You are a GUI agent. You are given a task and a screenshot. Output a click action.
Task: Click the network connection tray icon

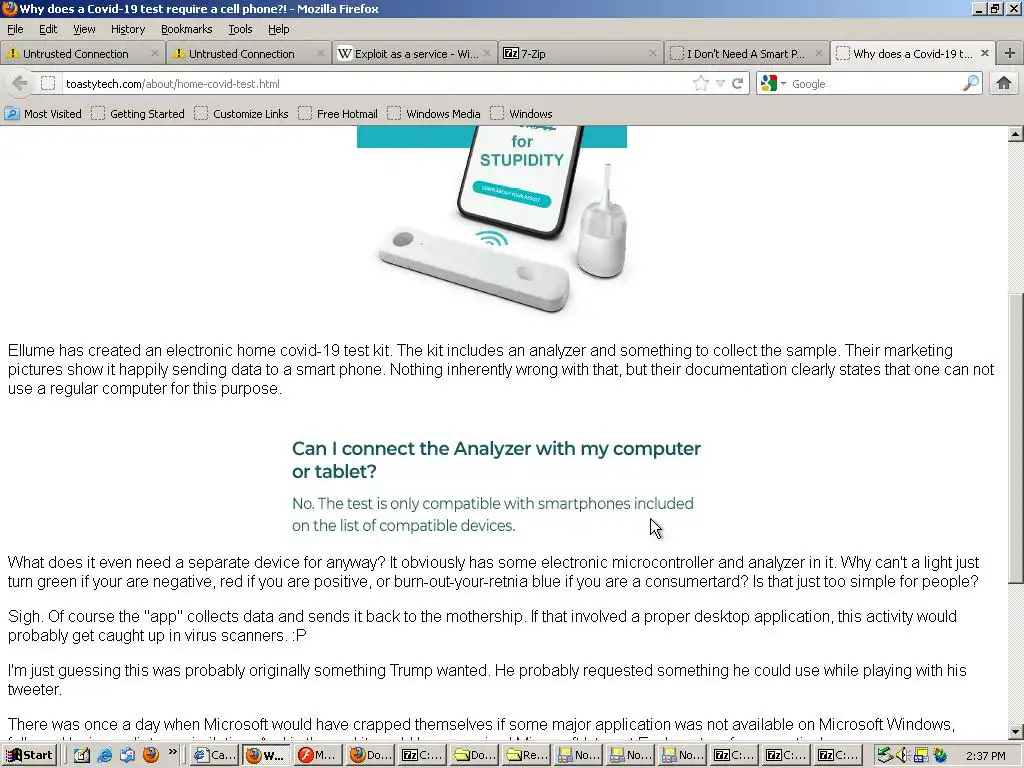coord(921,755)
